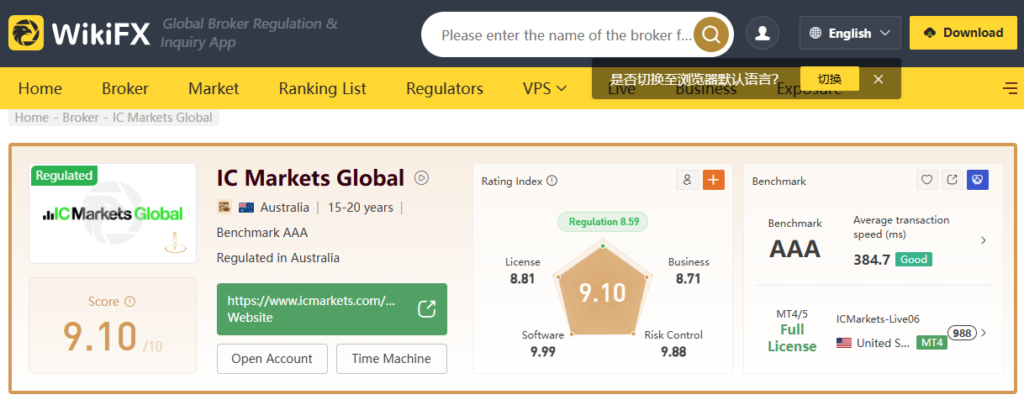Click the Open Account button
Screen dimensions: 1024x400
click(272, 359)
